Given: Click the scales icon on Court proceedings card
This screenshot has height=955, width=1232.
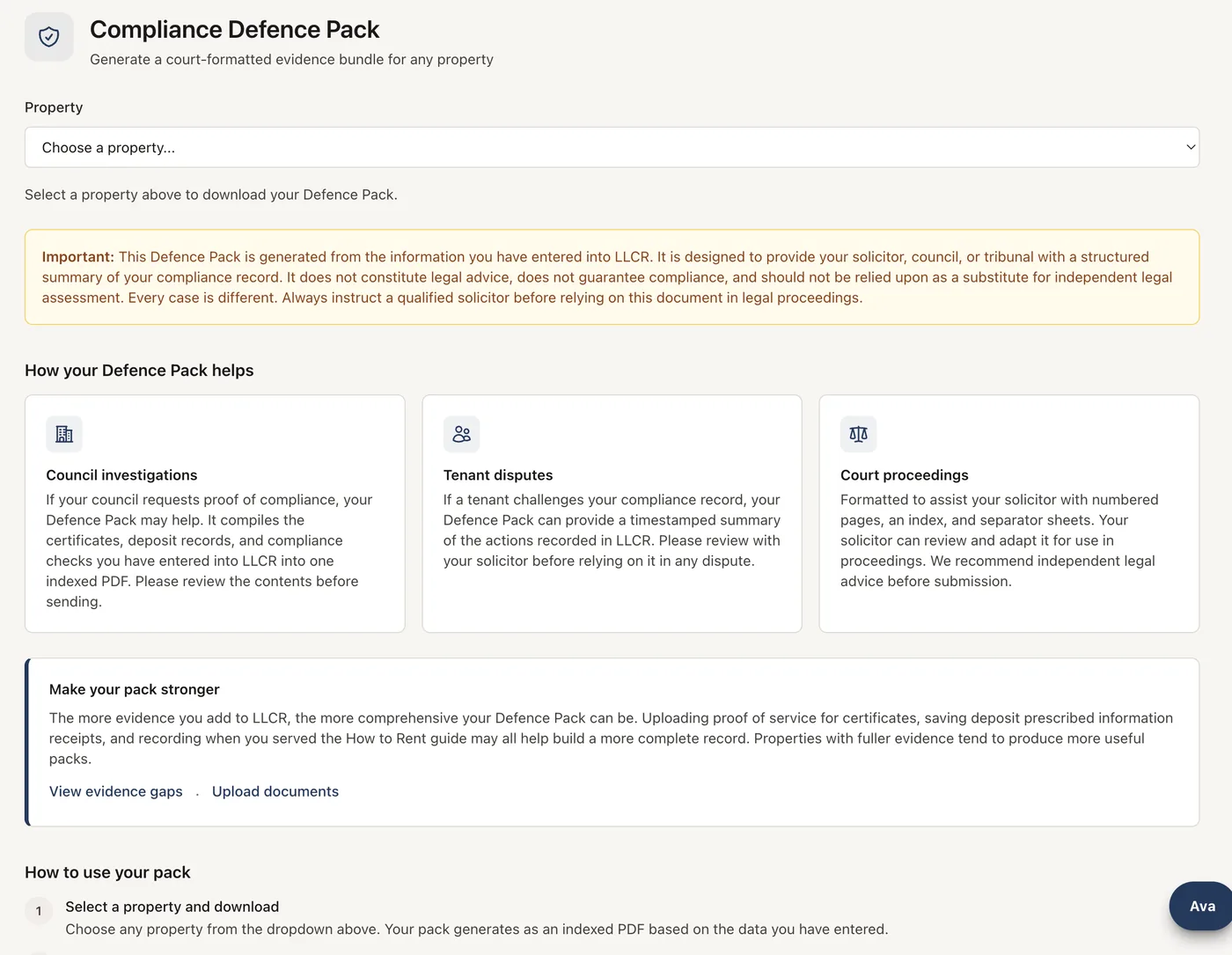Looking at the screenshot, I should pyautogui.click(x=859, y=434).
